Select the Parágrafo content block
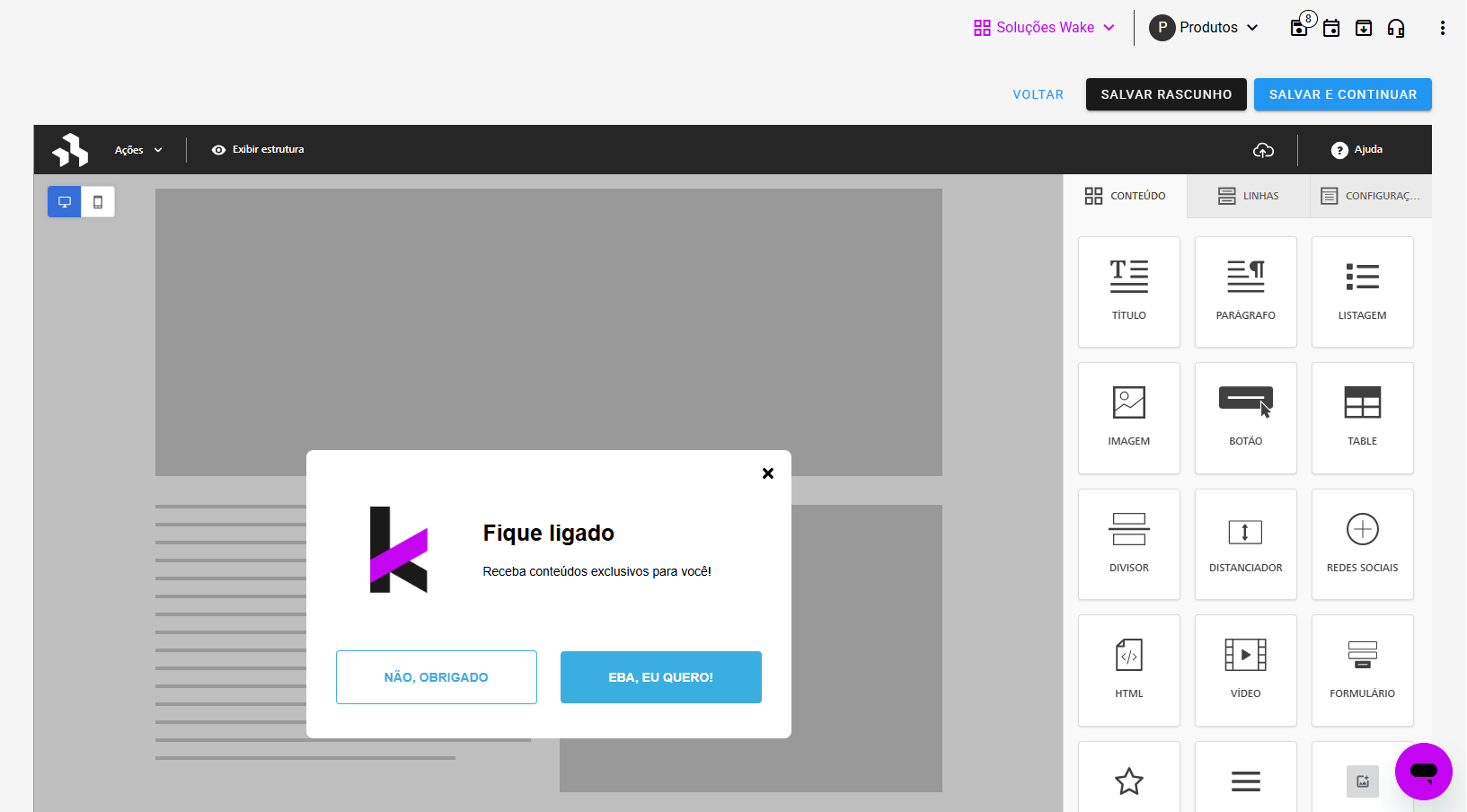This screenshot has width=1467, height=812. pyautogui.click(x=1245, y=291)
